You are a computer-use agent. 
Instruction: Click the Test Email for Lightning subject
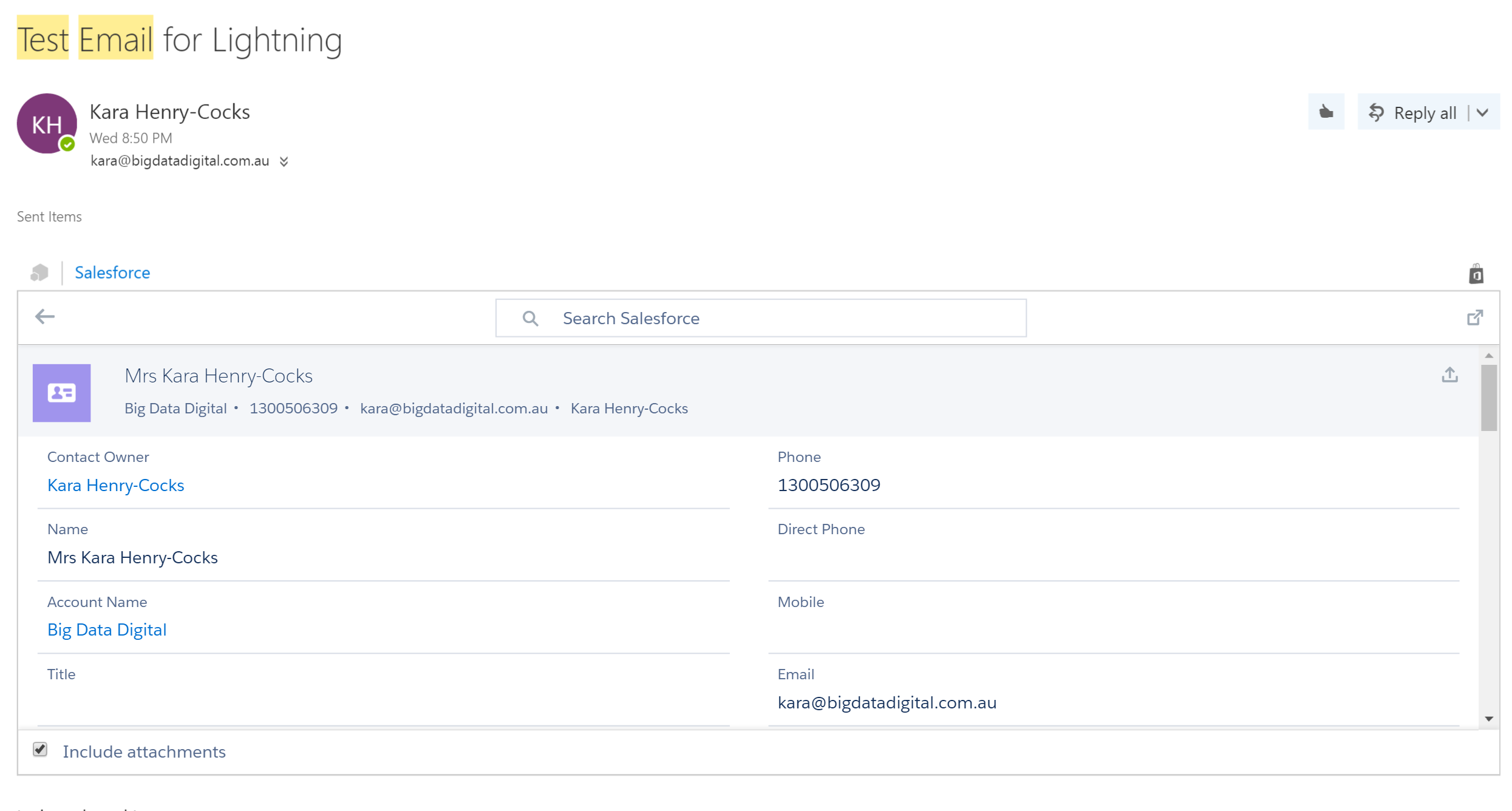click(x=180, y=39)
